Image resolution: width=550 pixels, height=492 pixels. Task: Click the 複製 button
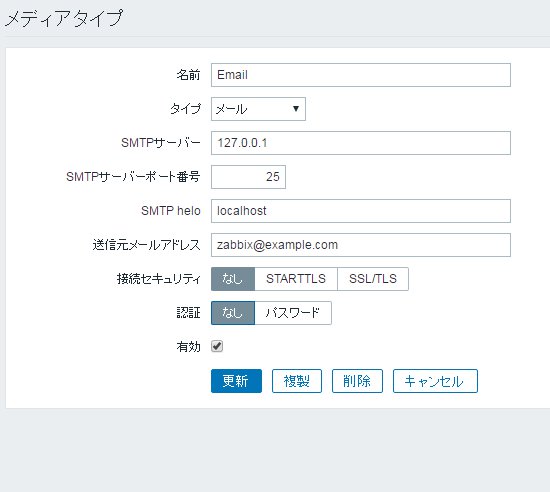click(297, 381)
